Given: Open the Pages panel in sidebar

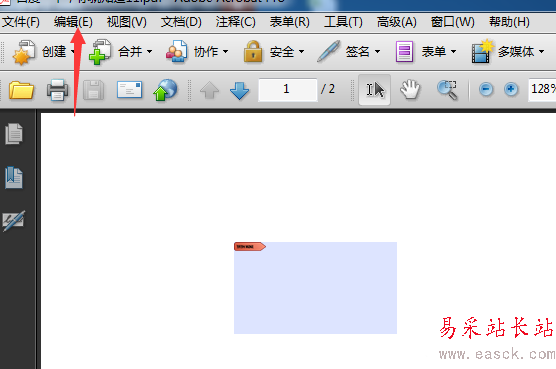Looking at the screenshot, I should click(x=14, y=134).
